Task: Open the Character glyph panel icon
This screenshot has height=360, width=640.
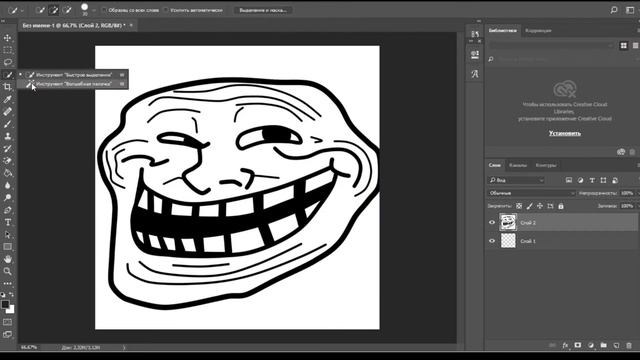Action: click(x=475, y=74)
